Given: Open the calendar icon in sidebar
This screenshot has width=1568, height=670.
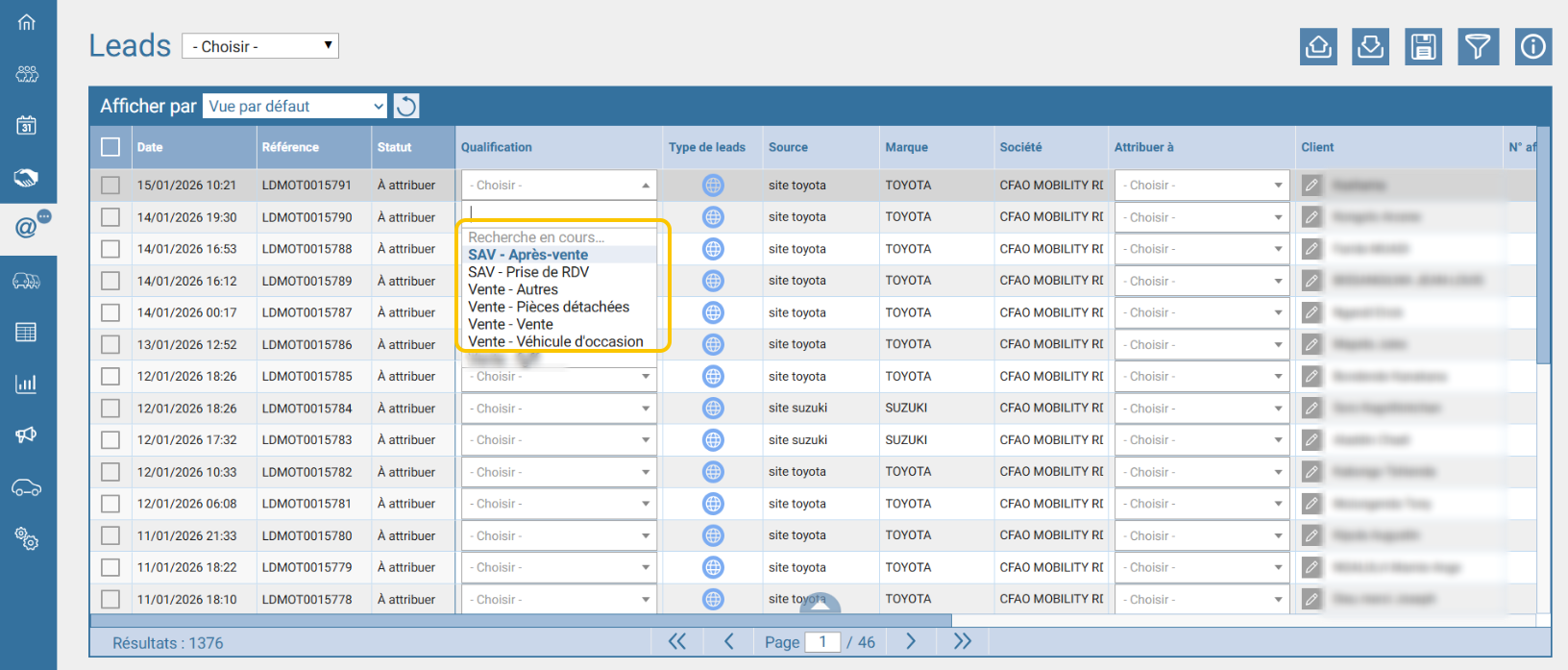Looking at the screenshot, I should (x=27, y=125).
